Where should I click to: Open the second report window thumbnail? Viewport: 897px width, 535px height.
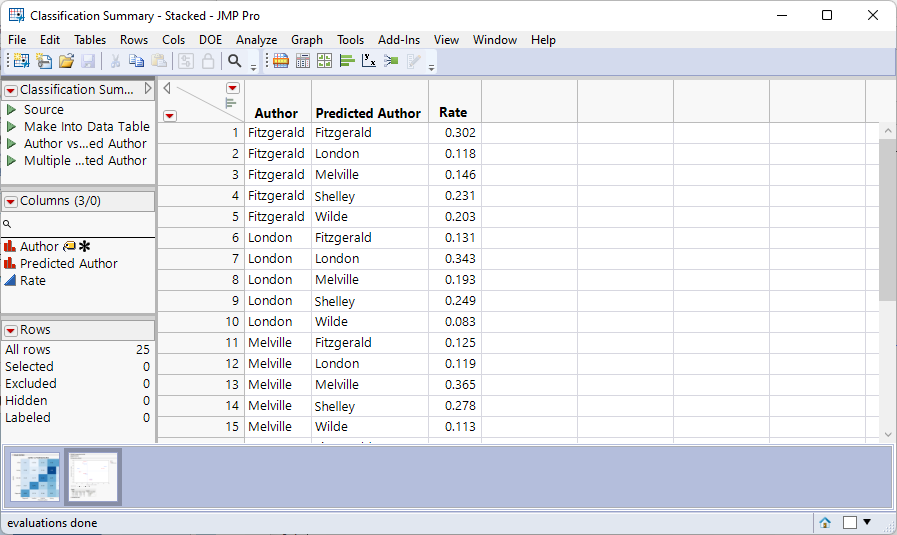pos(93,477)
